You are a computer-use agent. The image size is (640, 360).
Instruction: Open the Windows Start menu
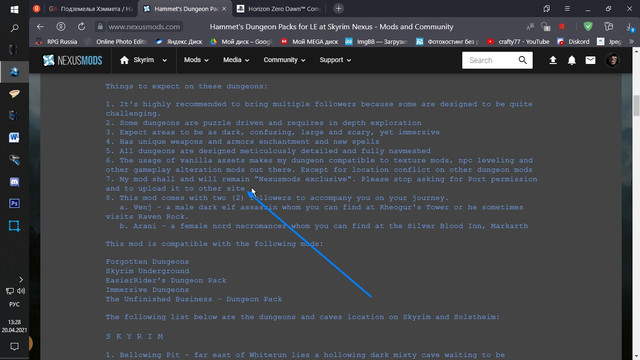14,9
